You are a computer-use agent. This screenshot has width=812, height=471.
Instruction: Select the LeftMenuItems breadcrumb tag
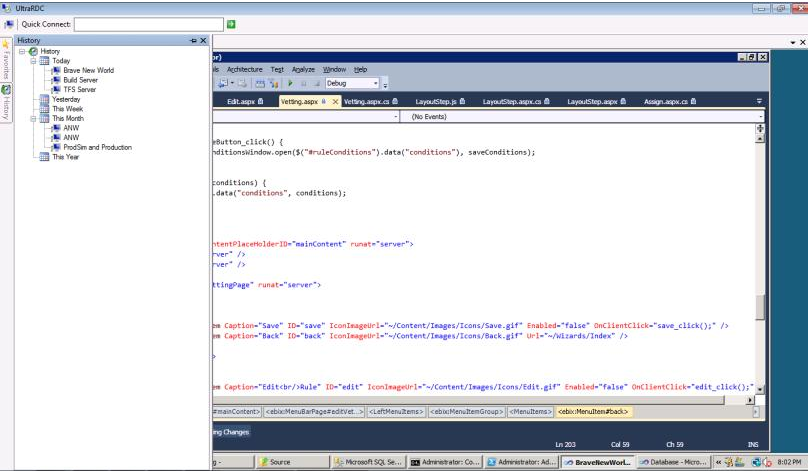coord(397,412)
